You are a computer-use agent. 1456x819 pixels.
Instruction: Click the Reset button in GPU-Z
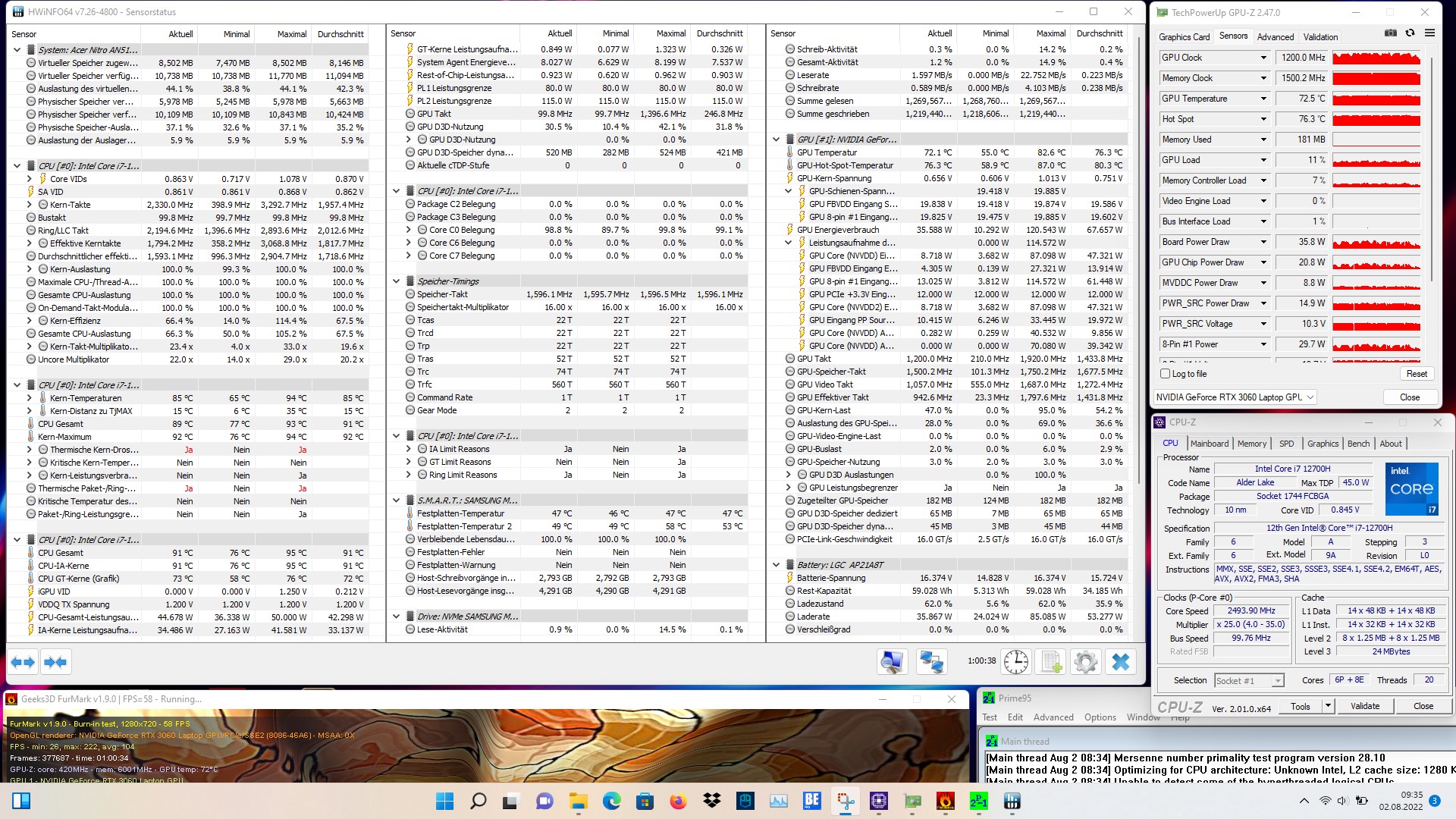tap(1416, 374)
